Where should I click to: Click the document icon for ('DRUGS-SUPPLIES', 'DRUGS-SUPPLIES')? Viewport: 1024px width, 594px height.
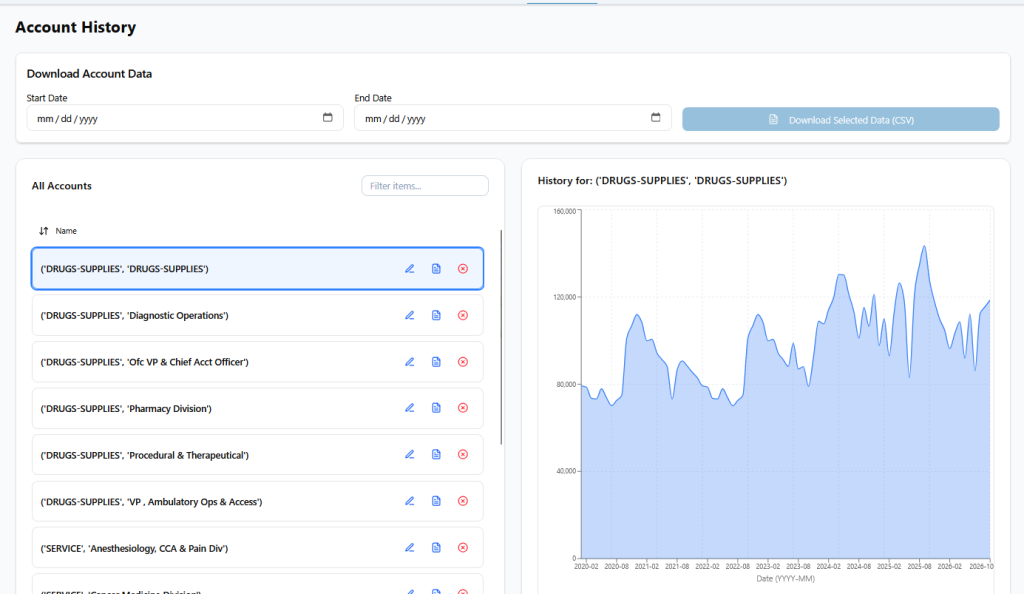(436, 269)
